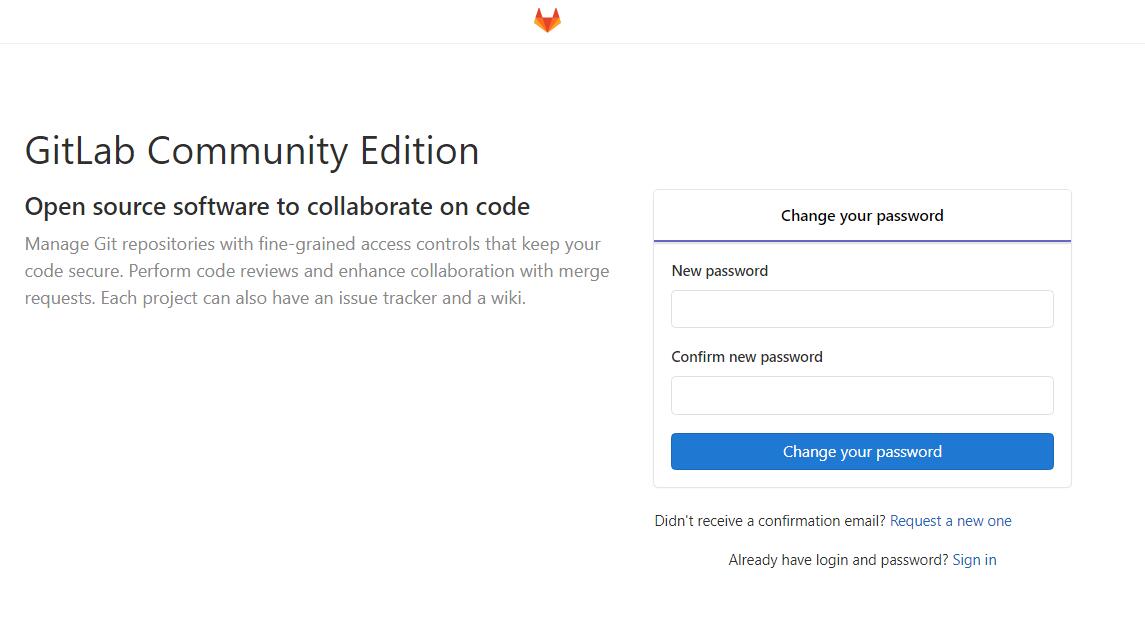
Task: Click the word Community in the main heading
Action: [249, 151]
